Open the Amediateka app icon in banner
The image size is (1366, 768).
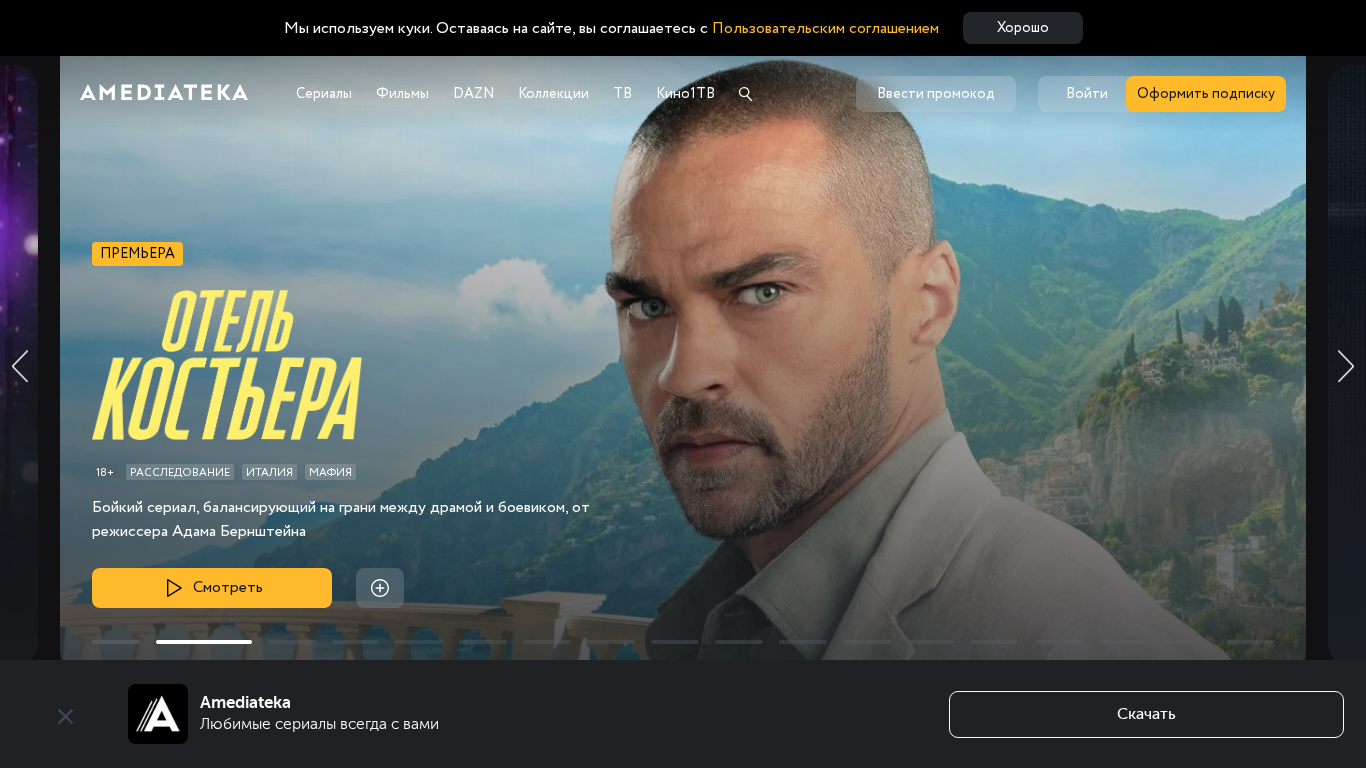pyautogui.click(x=158, y=714)
